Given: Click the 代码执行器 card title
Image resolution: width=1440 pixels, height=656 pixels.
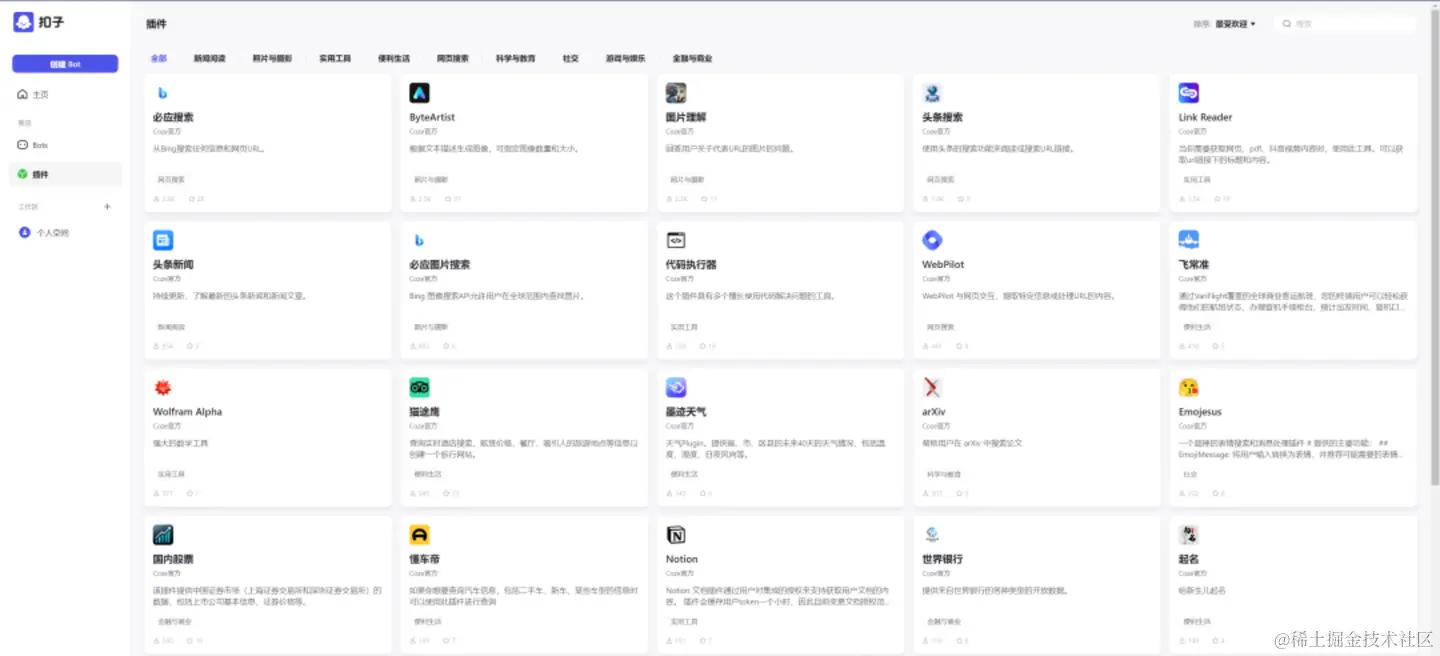Looking at the screenshot, I should click(x=691, y=265).
